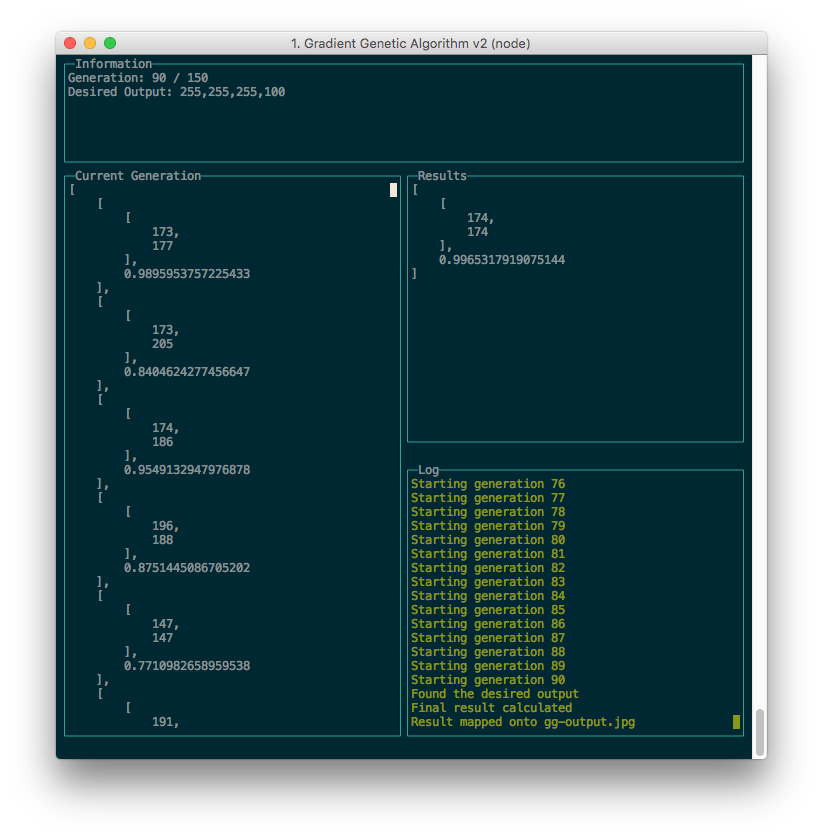Click 'Result mapped onto gg-output.jpg' log line
This screenshot has width=823, height=839.
[523, 722]
